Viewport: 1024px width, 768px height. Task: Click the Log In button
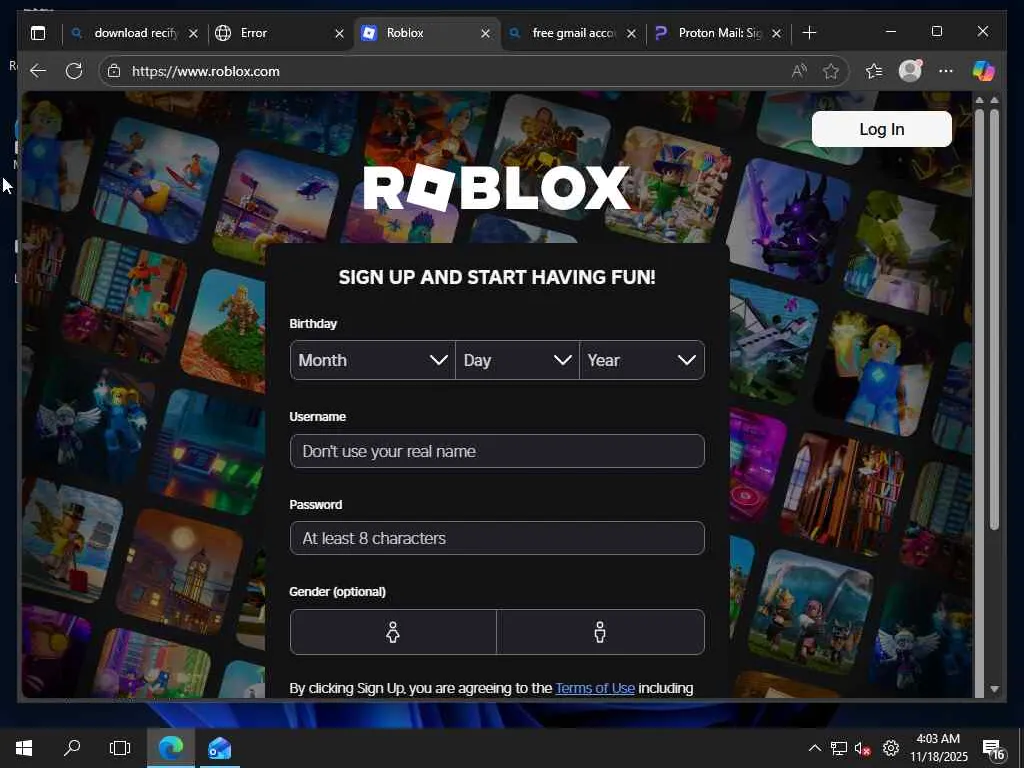882,129
